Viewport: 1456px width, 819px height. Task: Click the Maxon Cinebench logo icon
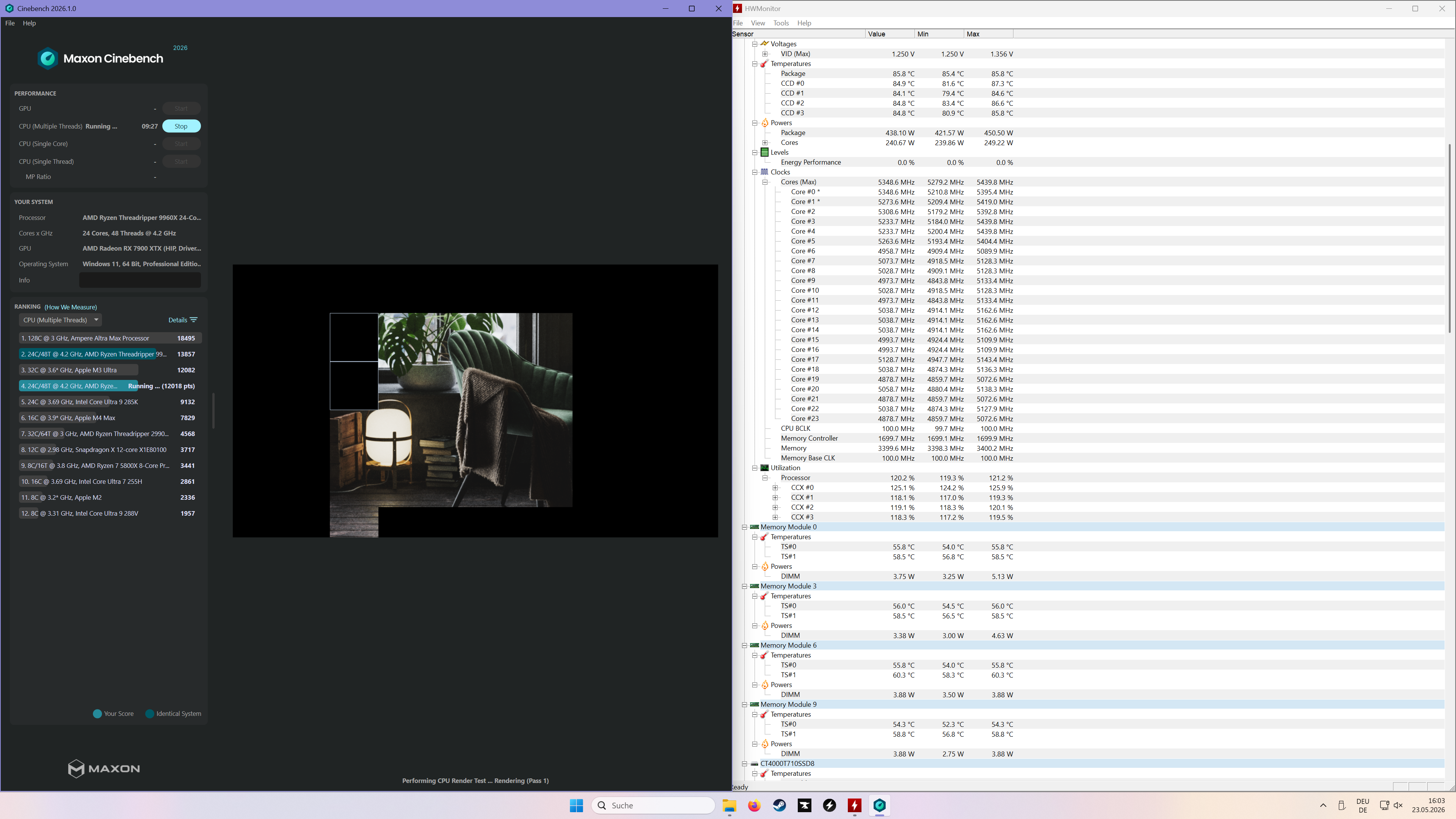(47, 58)
